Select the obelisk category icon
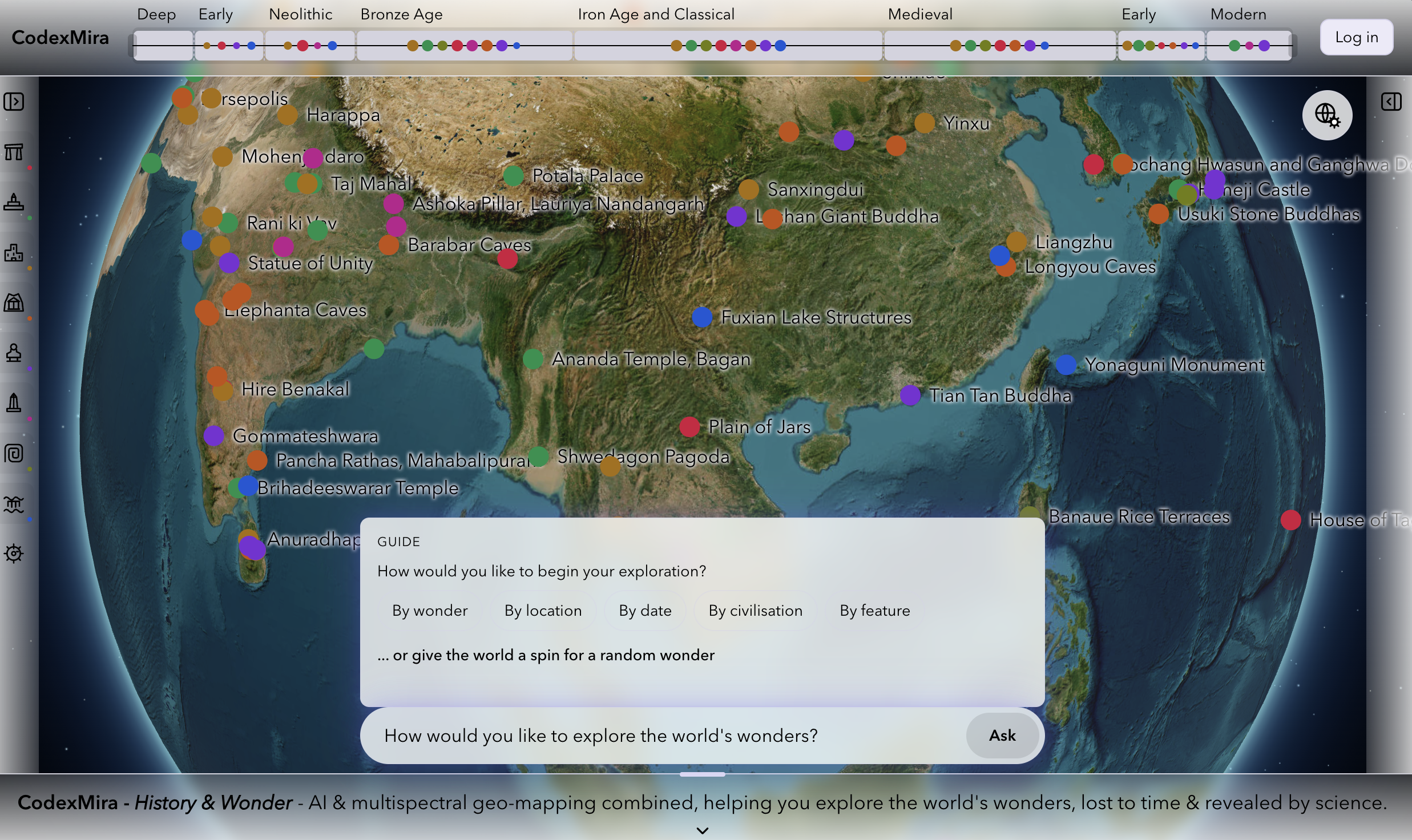The width and height of the screenshot is (1412, 840). pos(14,403)
